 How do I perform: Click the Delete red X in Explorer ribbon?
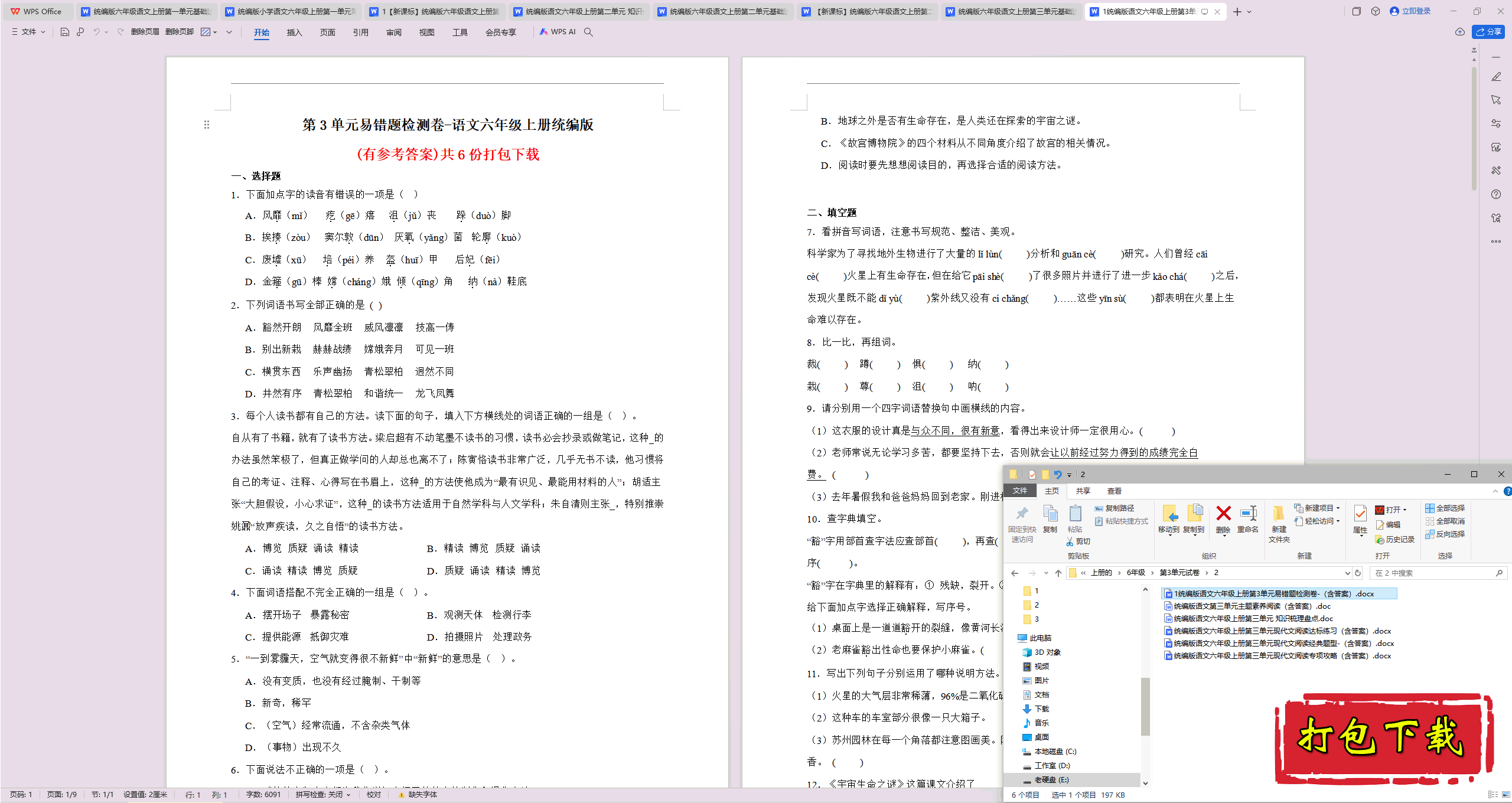[x=1223, y=519]
